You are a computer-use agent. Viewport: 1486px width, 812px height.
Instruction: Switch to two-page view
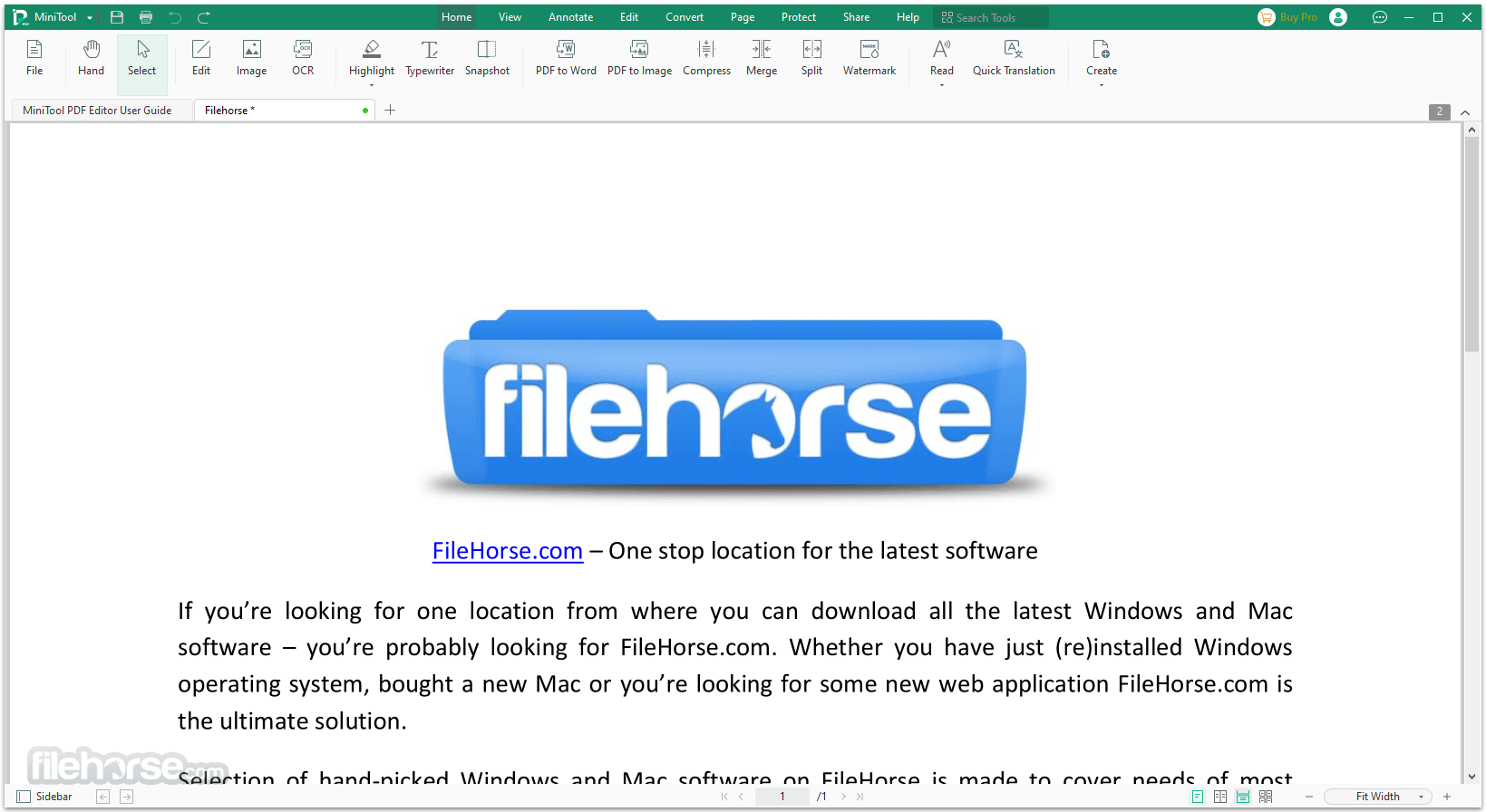click(1220, 797)
